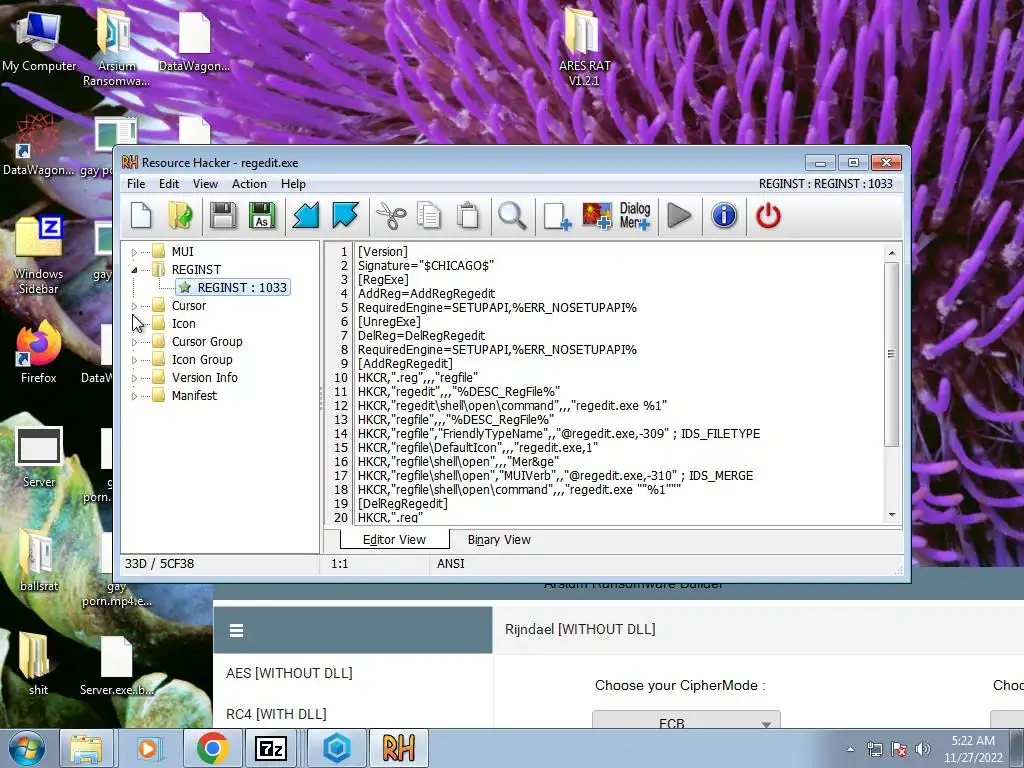1024x768 pixels.
Task: Open the View menu
Action: click(205, 184)
